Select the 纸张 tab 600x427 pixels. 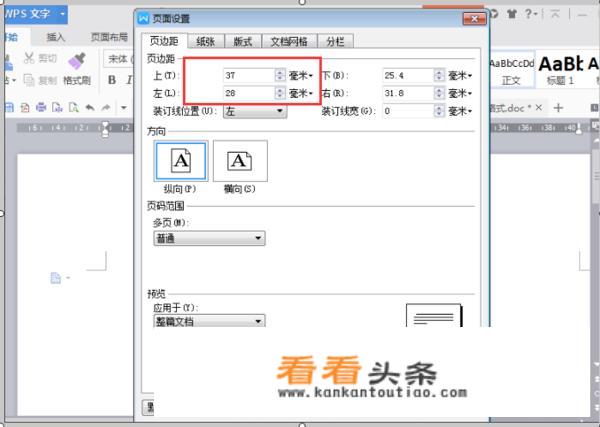click(x=205, y=41)
